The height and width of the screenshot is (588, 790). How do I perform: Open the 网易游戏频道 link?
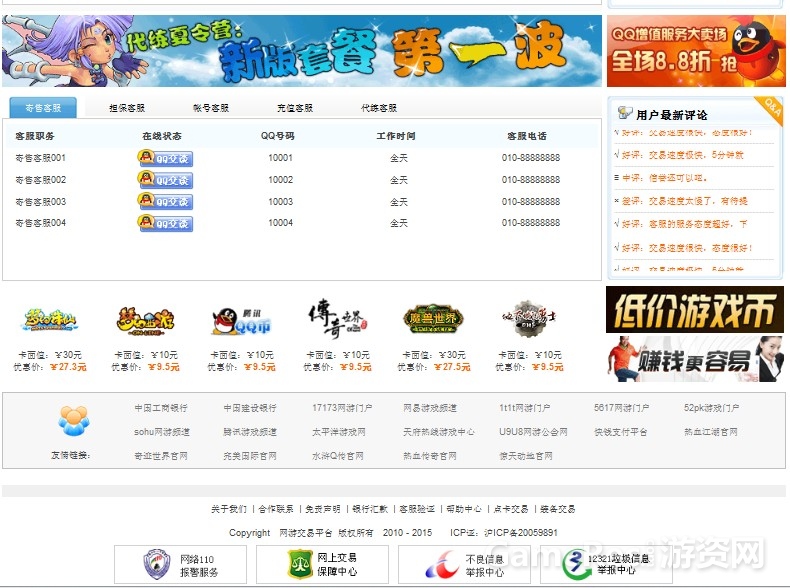[x=430, y=408]
